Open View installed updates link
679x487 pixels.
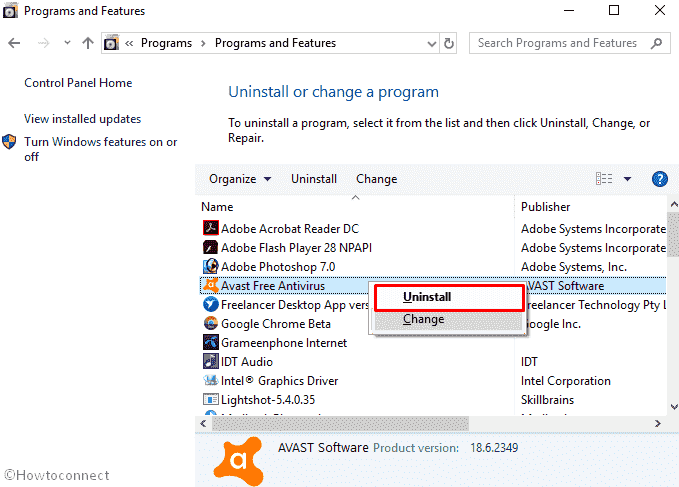coord(82,119)
